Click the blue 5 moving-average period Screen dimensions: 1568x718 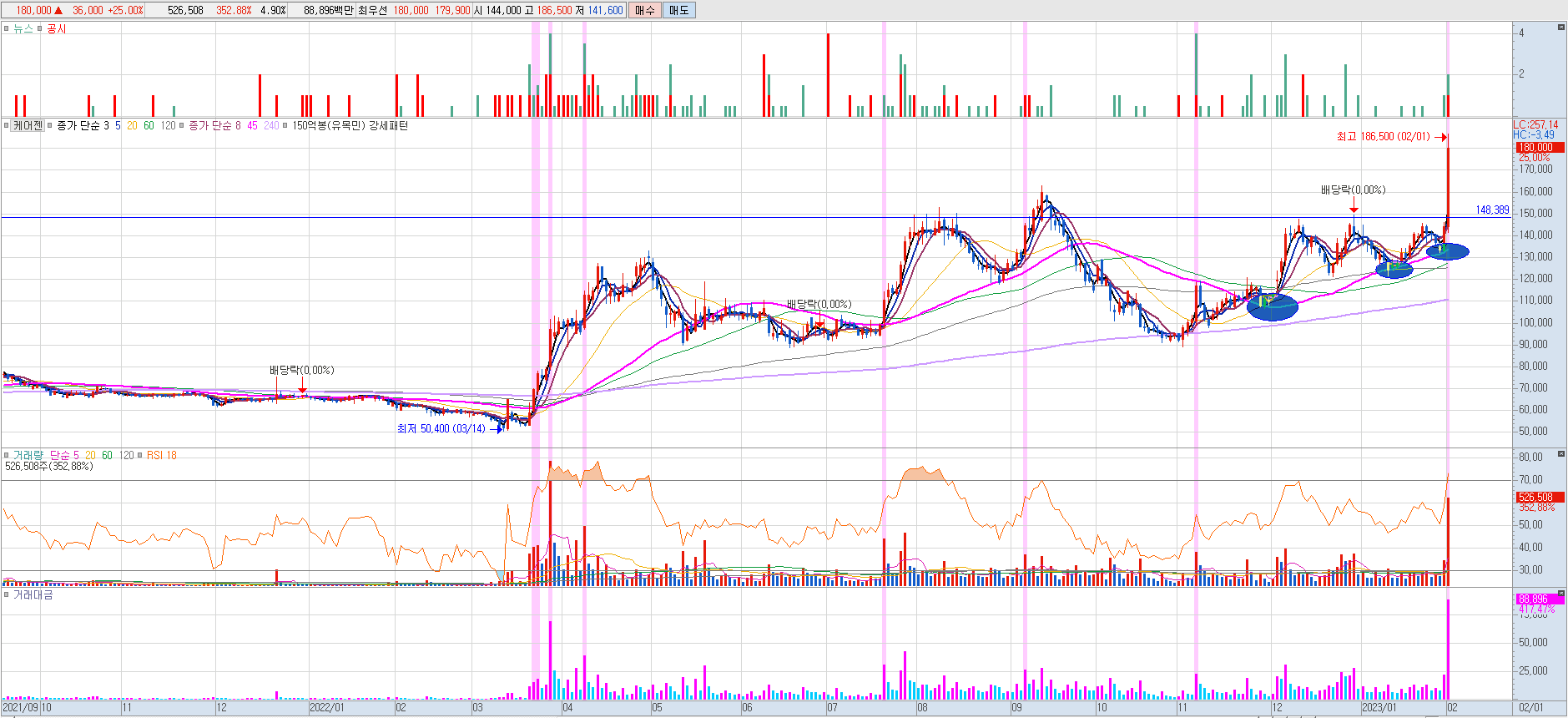tap(118, 125)
